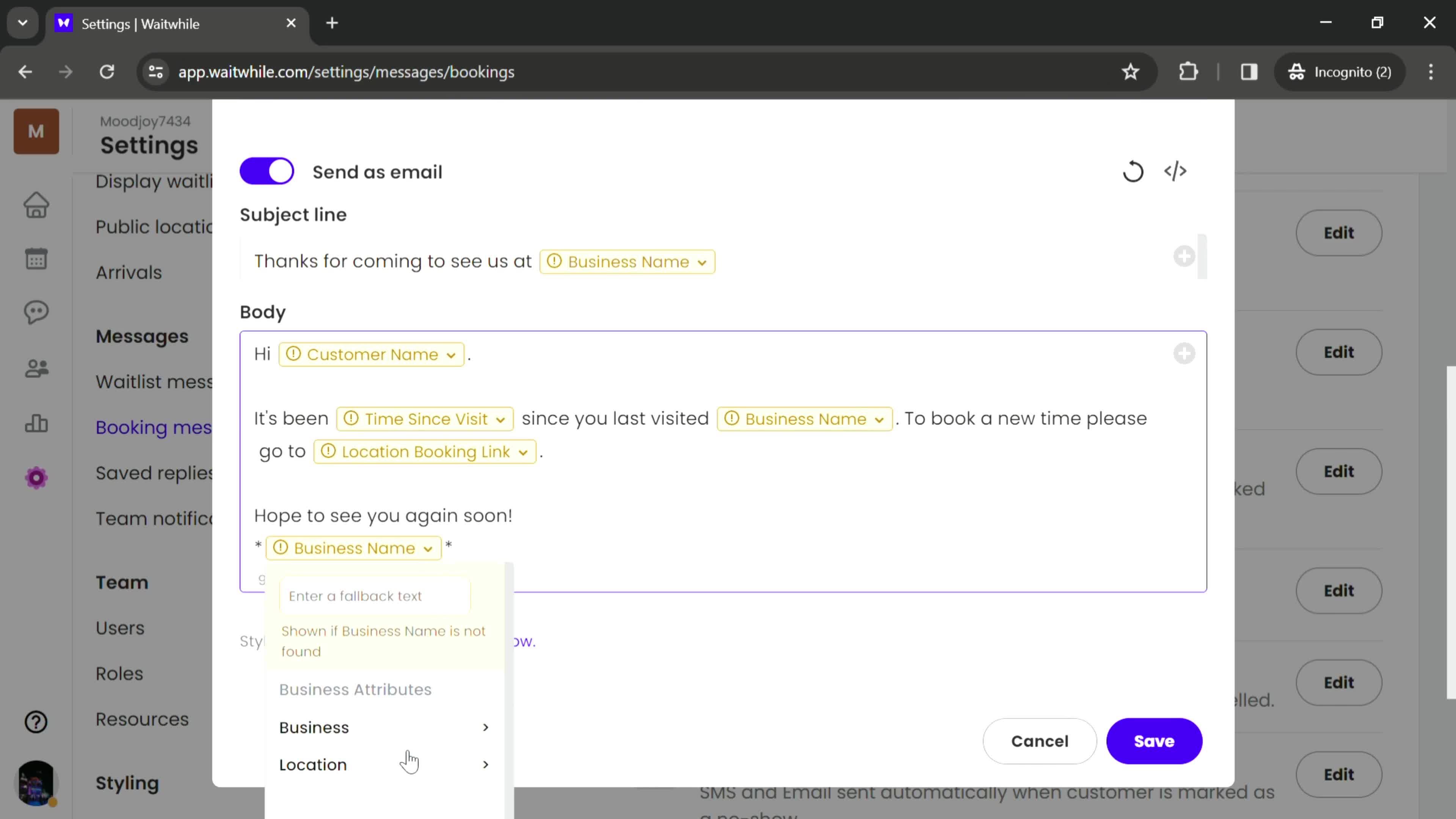Click the fallback text input field

pos(375,596)
